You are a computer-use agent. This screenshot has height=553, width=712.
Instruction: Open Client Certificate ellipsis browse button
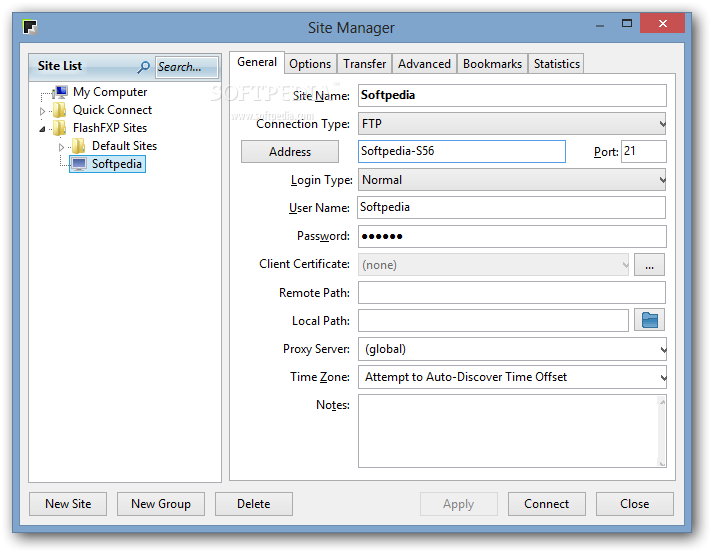tap(649, 265)
